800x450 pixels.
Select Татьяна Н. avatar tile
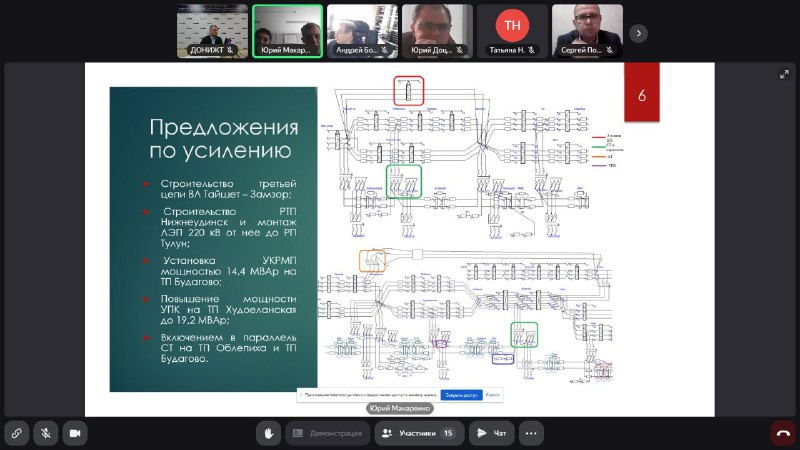(x=512, y=31)
